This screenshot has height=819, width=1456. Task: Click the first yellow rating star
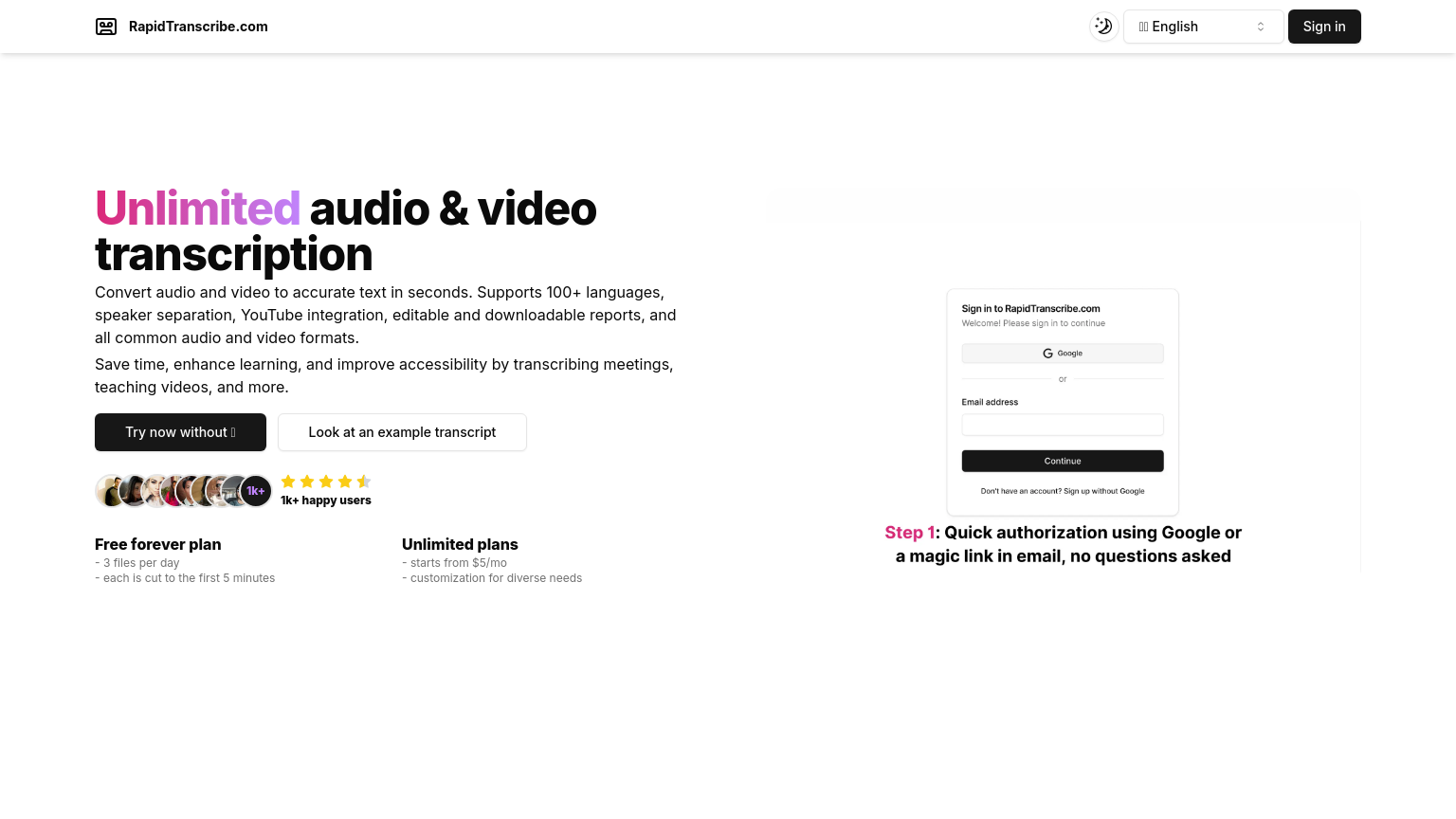coord(288,482)
